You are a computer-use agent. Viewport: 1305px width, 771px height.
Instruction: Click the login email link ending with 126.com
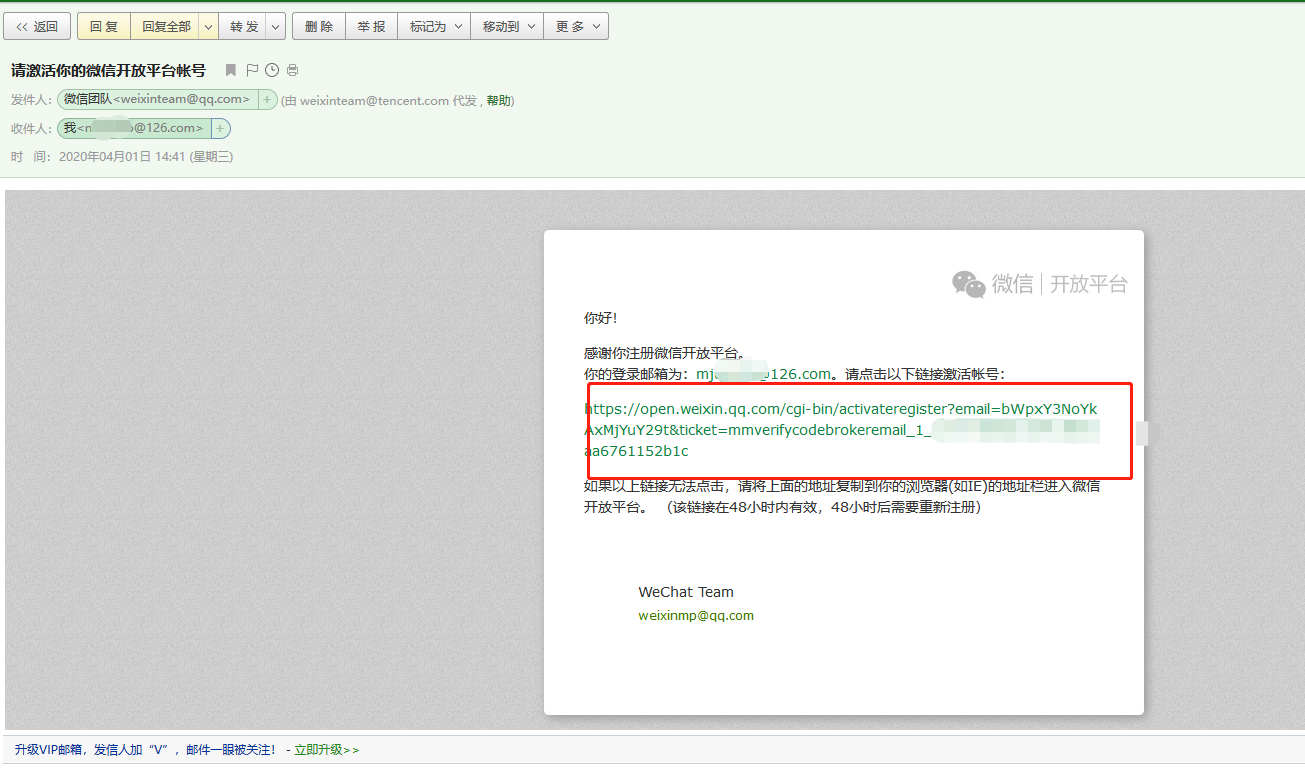[764, 374]
